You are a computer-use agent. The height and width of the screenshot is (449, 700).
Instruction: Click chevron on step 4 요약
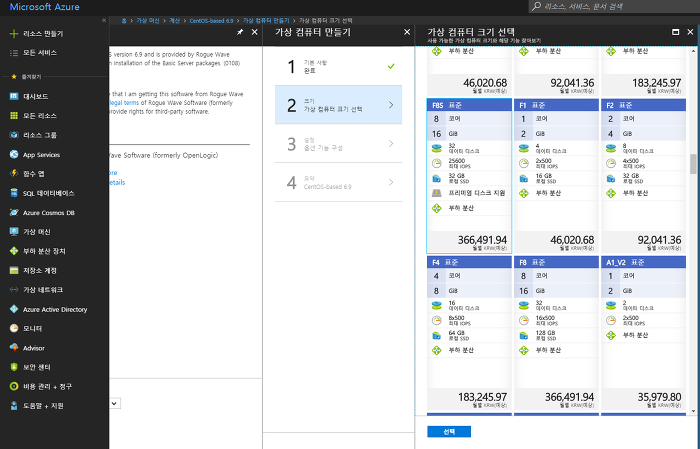point(391,182)
